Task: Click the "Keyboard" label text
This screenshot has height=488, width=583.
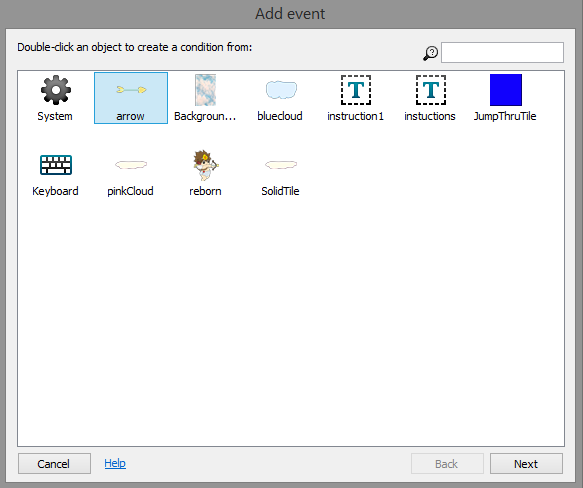Action: [55, 191]
